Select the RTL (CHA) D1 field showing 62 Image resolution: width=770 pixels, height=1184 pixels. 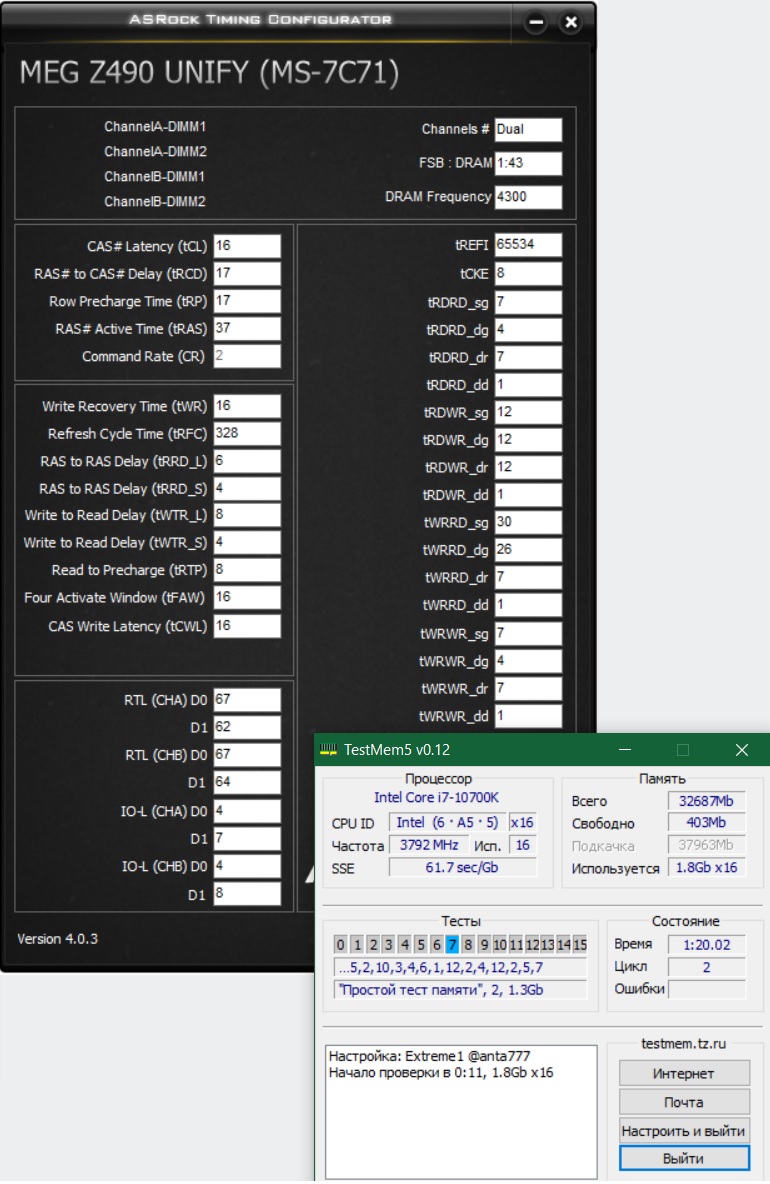coord(247,727)
